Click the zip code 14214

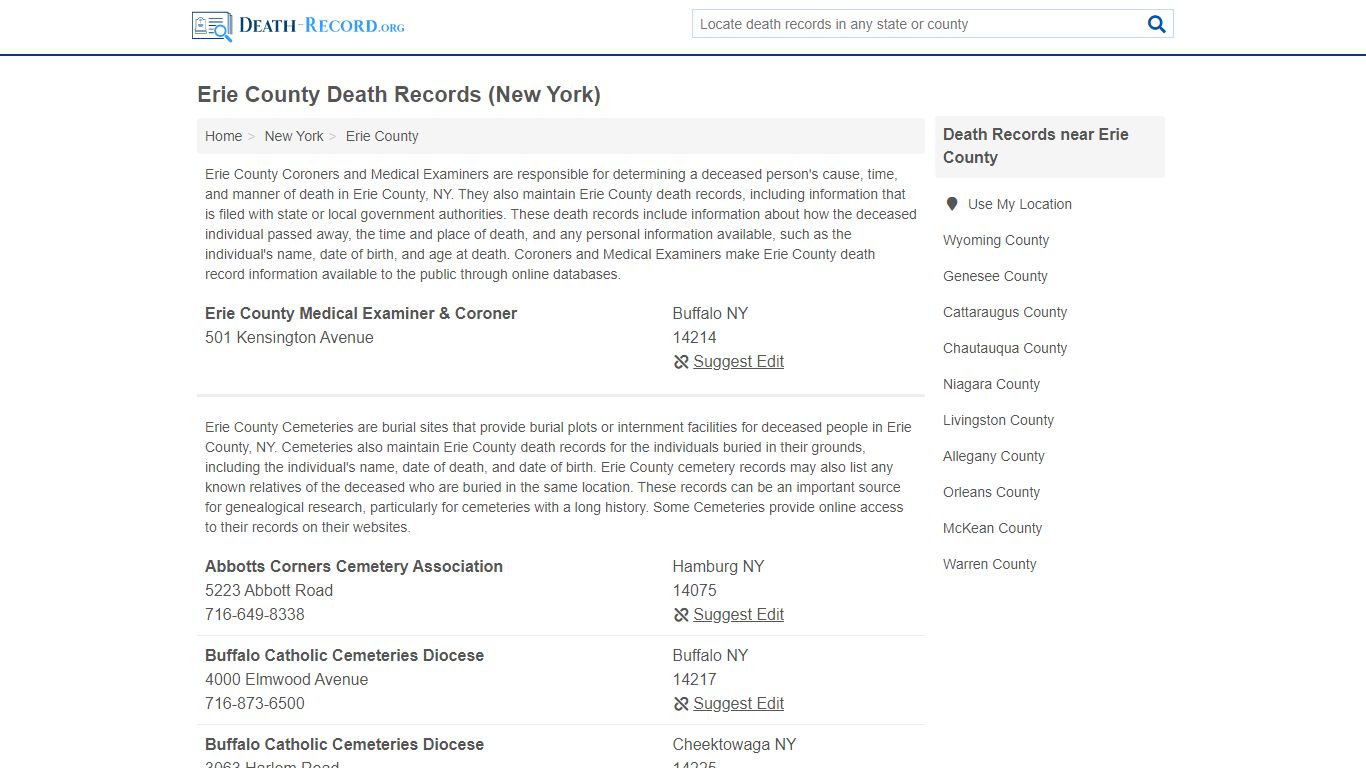point(694,337)
